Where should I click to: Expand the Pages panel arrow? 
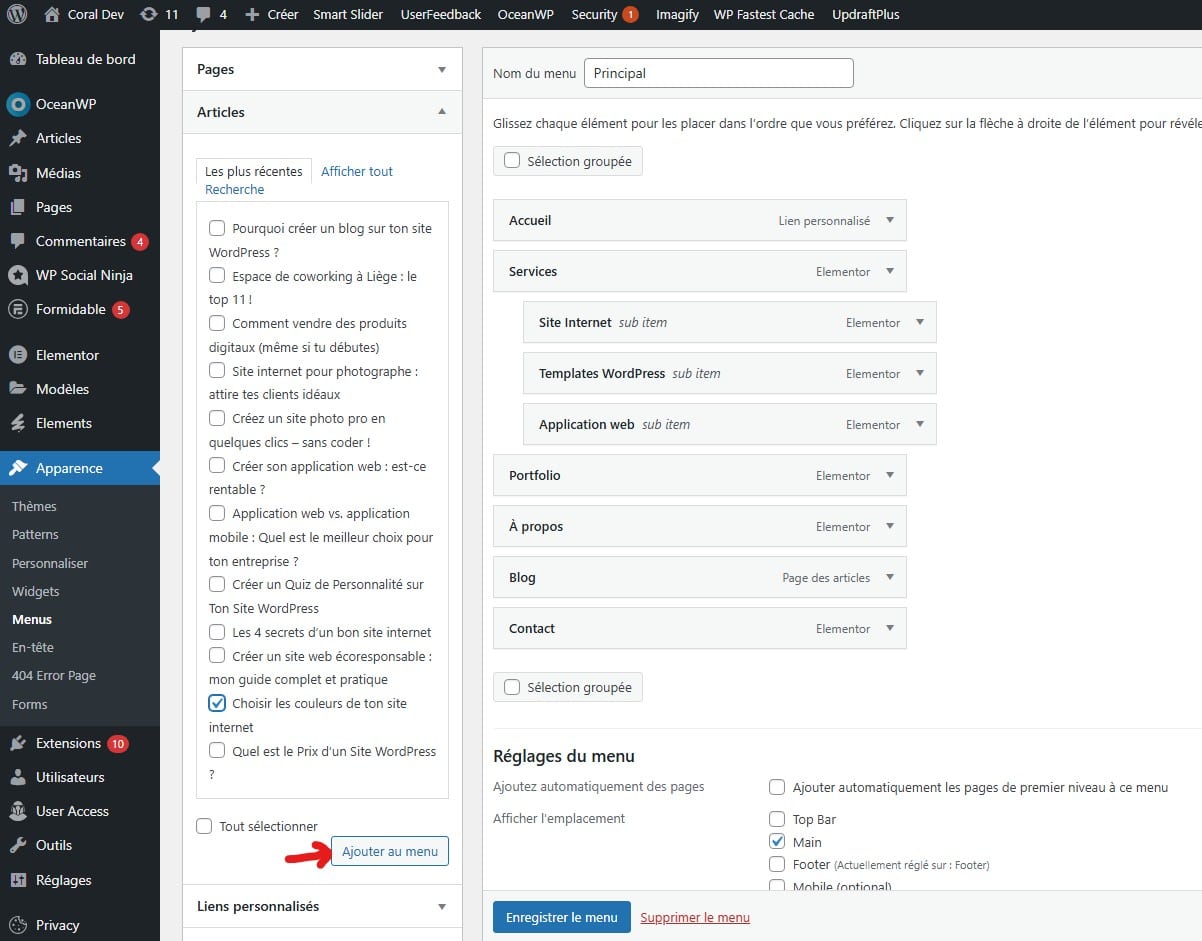coord(442,70)
